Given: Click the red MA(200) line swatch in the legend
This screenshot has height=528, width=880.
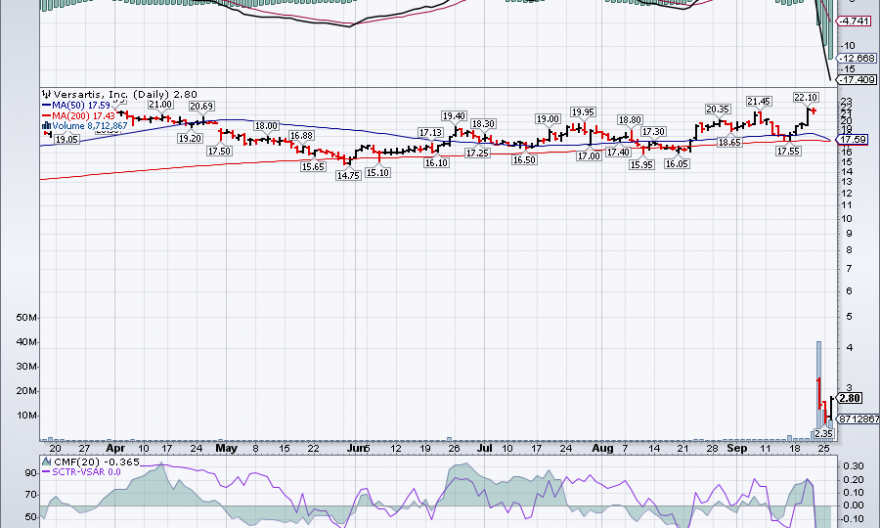Looking at the screenshot, I should point(46,116).
